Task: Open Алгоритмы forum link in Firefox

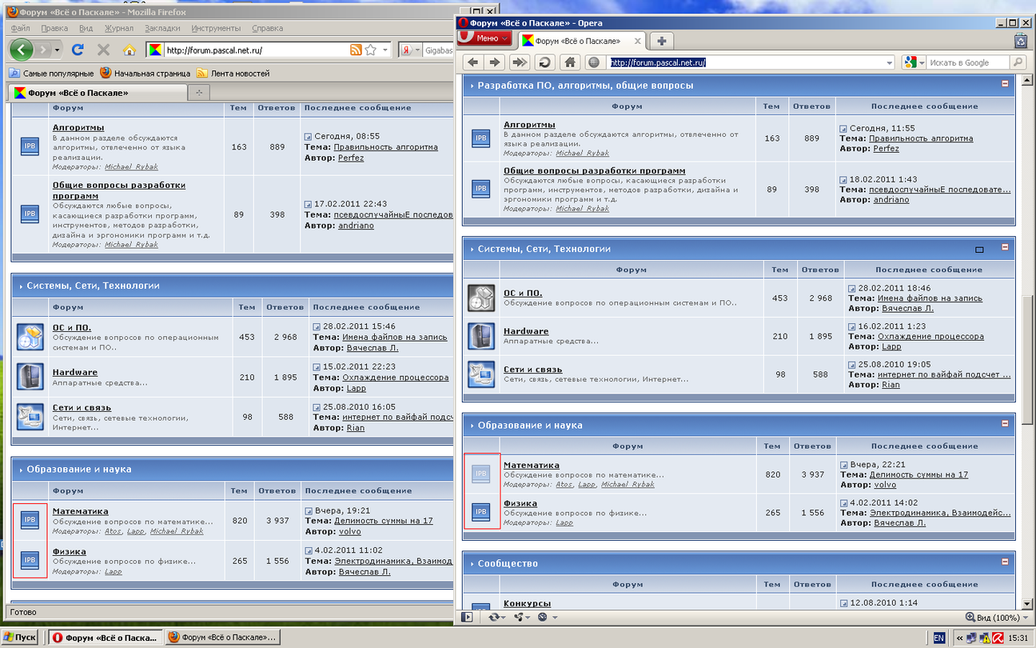Action: click(x=78, y=128)
